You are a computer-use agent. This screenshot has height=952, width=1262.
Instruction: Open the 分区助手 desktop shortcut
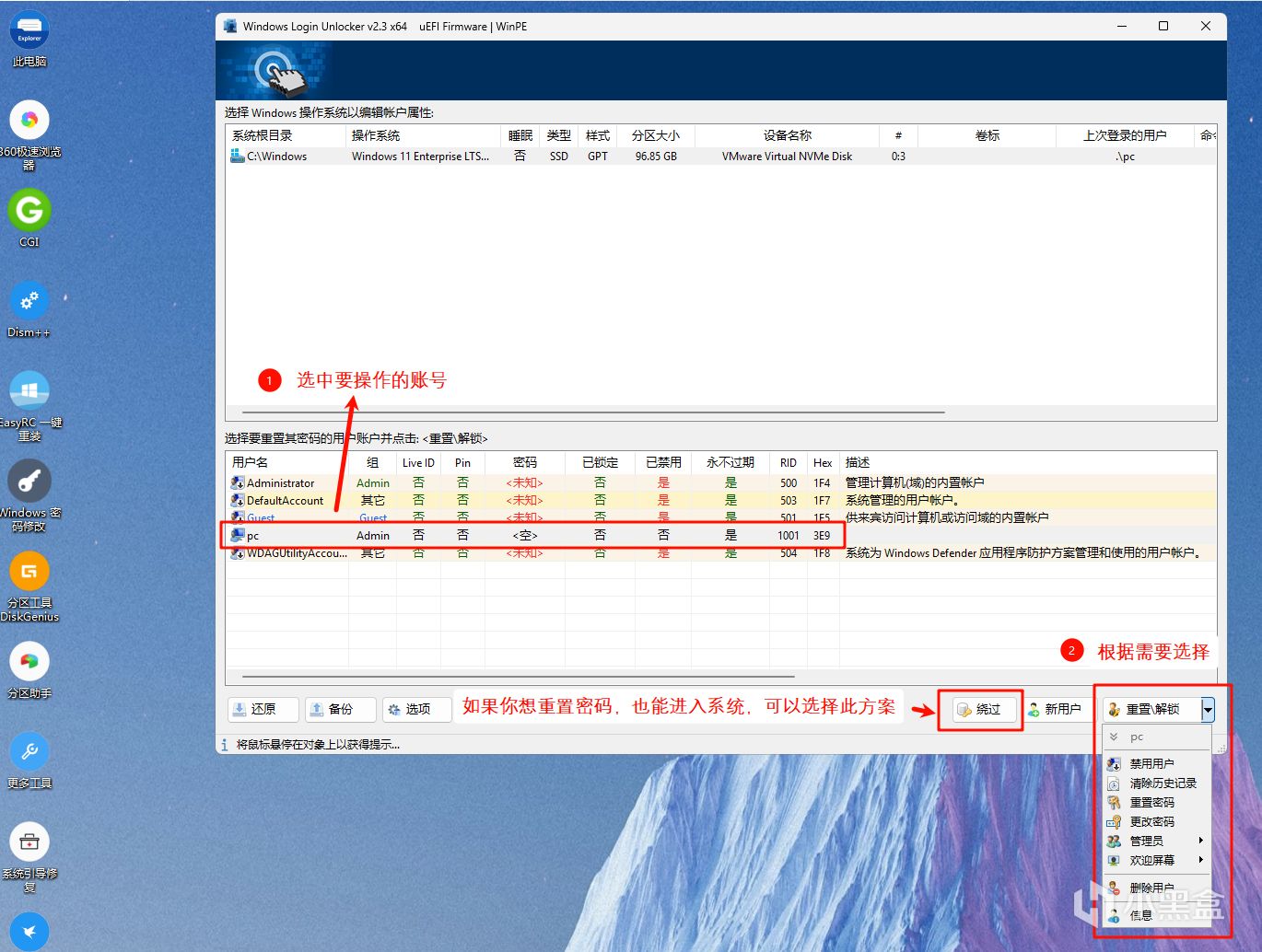pos(29,669)
